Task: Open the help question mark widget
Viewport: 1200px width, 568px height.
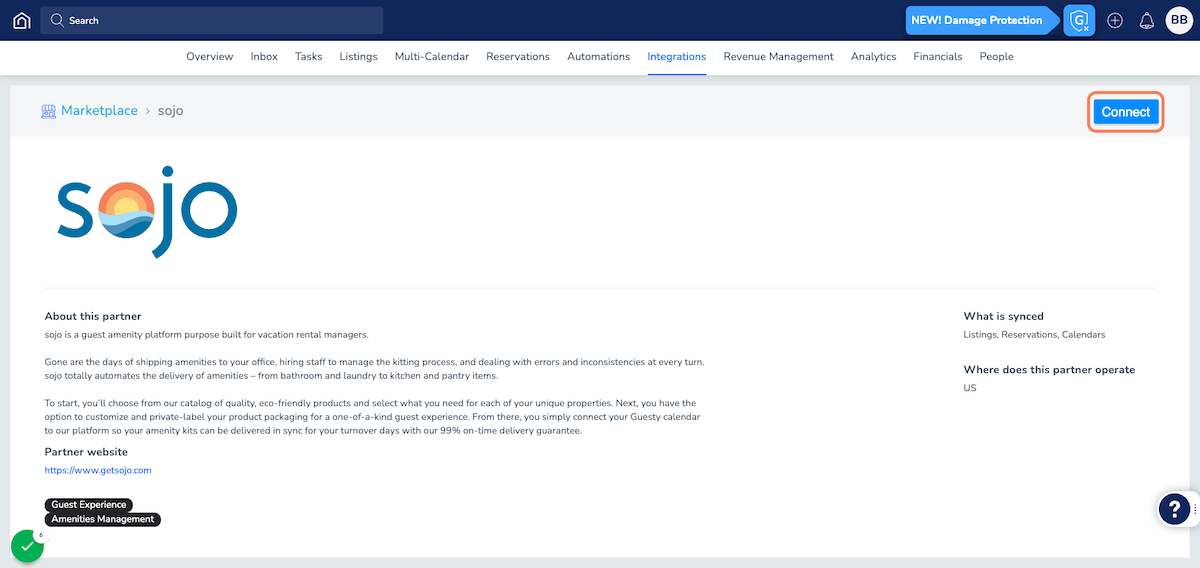Action: [1173, 509]
